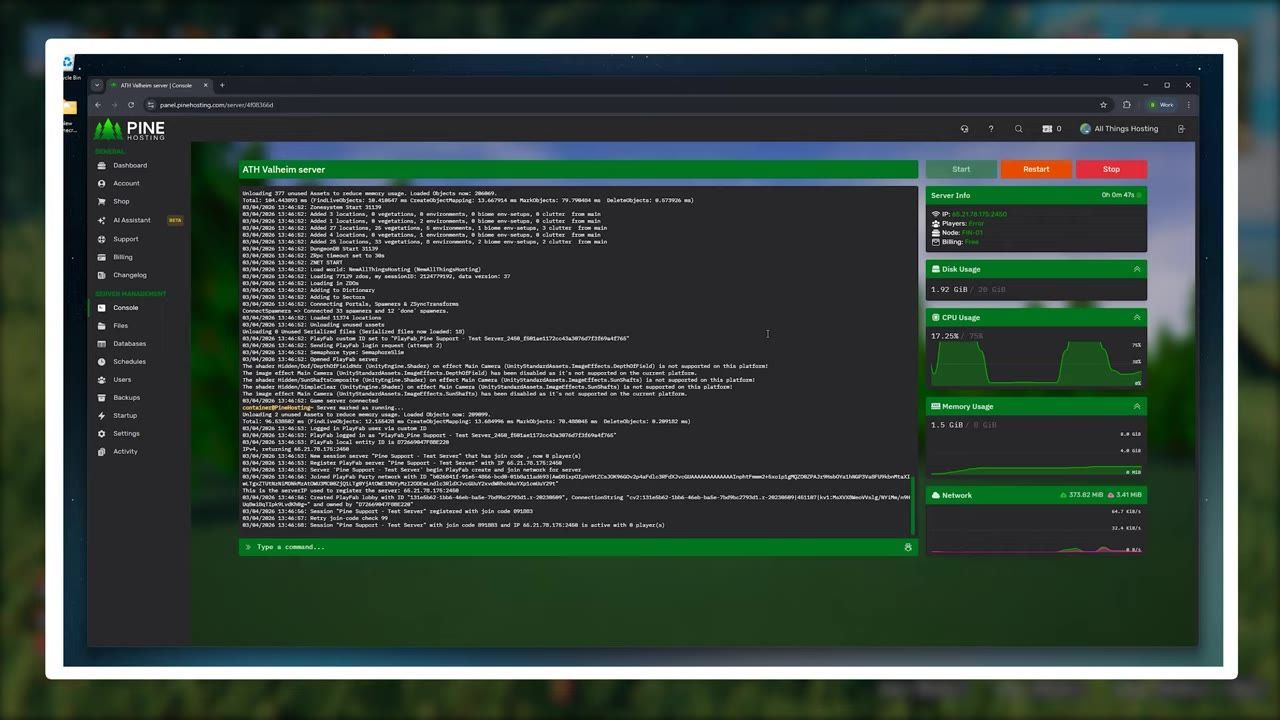Open a new browser tab with plus button
The width and height of the screenshot is (1280, 720).
222,85
